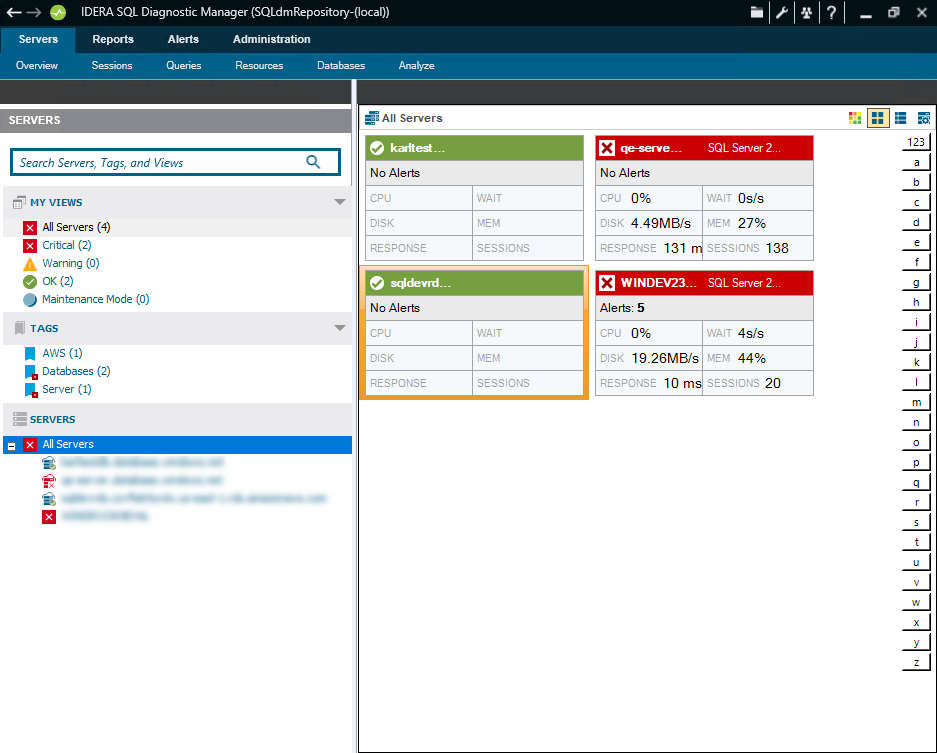The width and height of the screenshot is (937, 753).
Task: Collapse the Tags section arrow
Action: coord(339,328)
